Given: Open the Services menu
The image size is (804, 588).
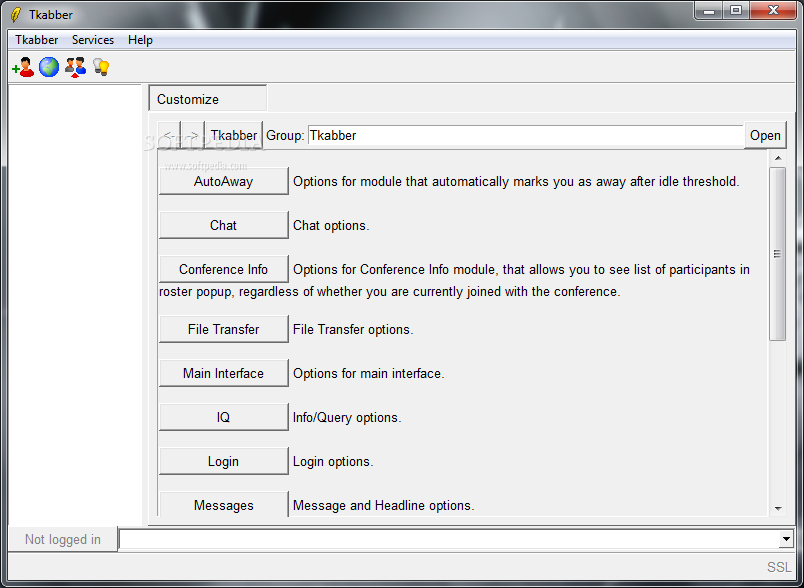Looking at the screenshot, I should 93,40.
